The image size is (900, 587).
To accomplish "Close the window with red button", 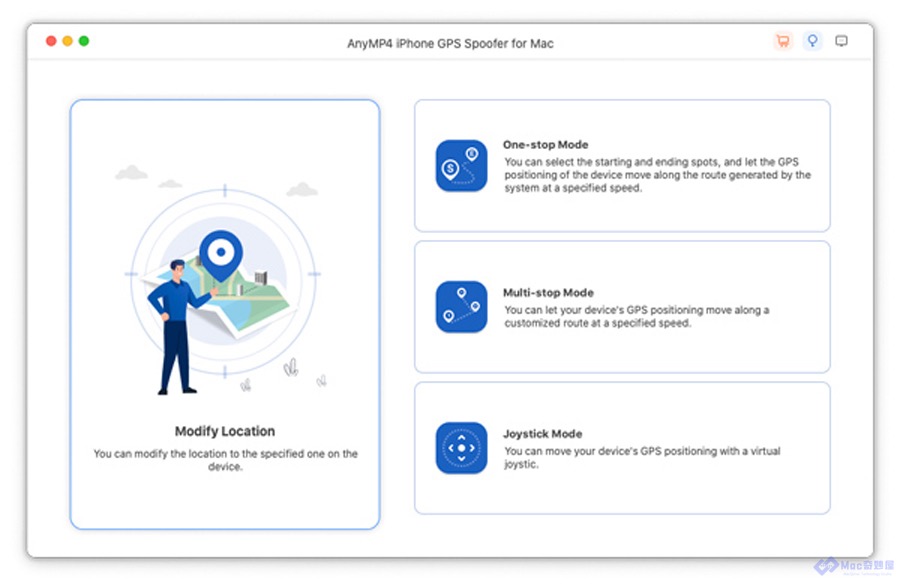I will pyautogui.click(x=51, y=41).
